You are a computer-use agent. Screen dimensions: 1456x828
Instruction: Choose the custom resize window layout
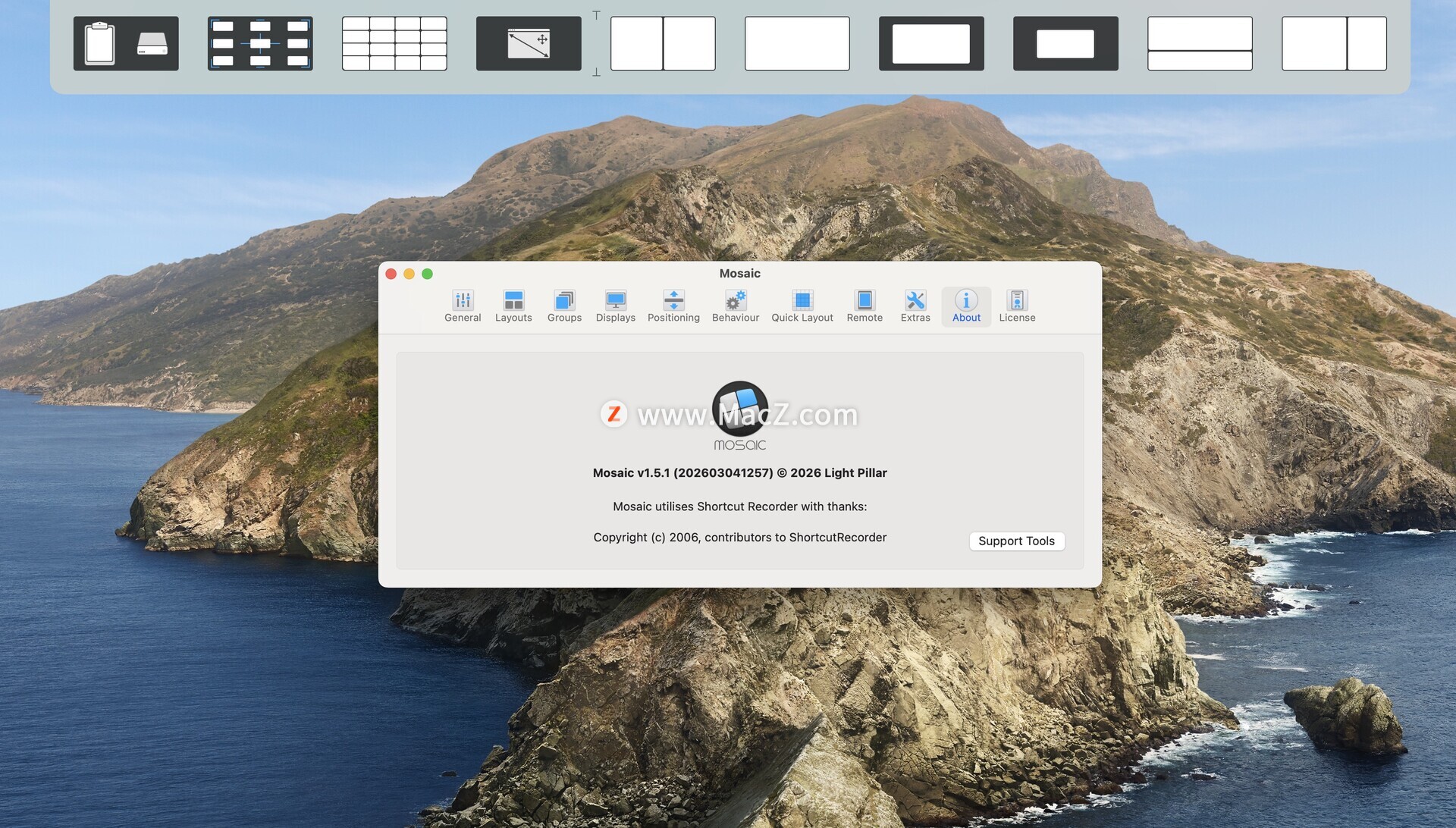529,43
